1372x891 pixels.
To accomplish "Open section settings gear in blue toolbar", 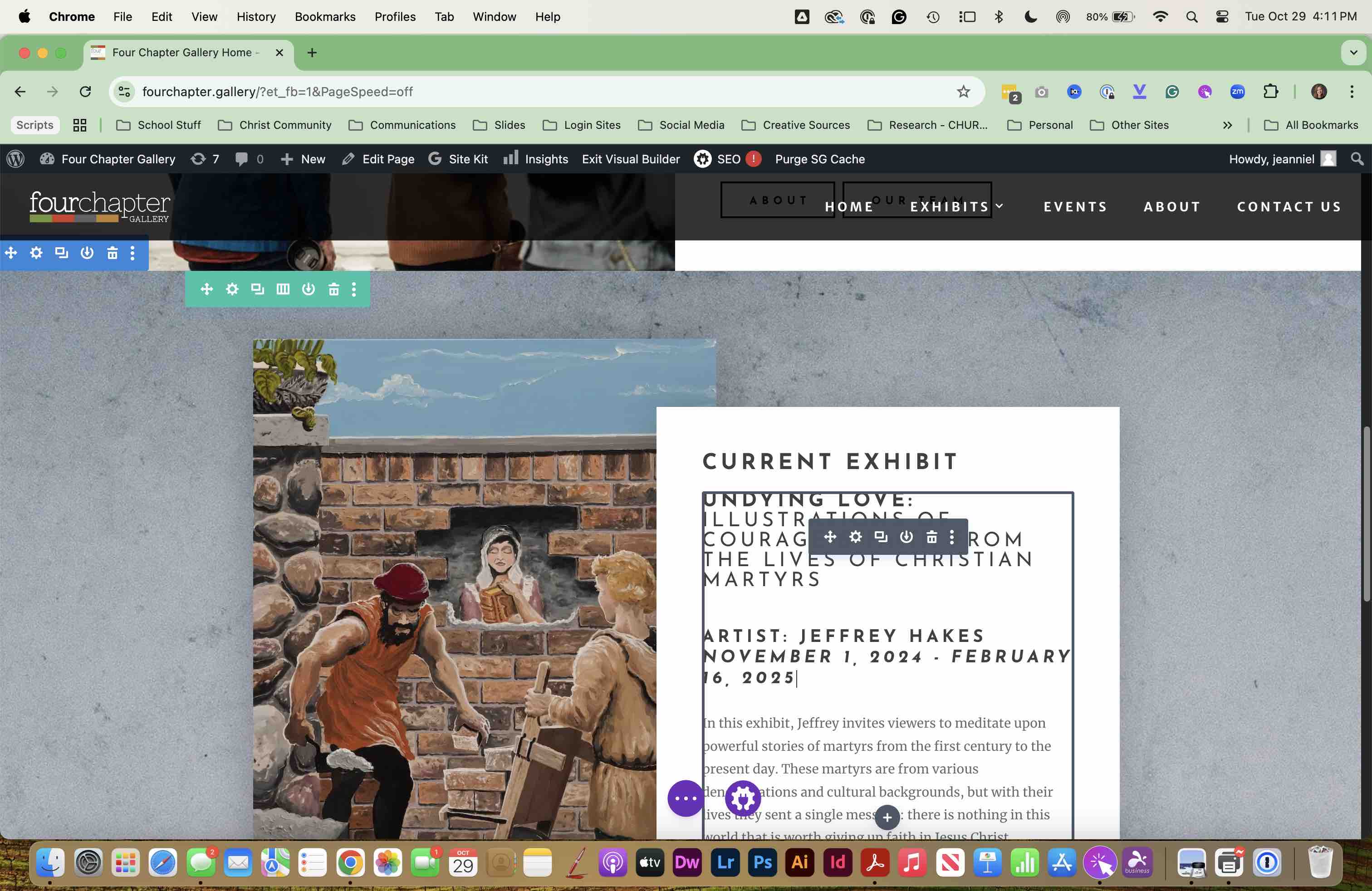I will coord(36,252).
